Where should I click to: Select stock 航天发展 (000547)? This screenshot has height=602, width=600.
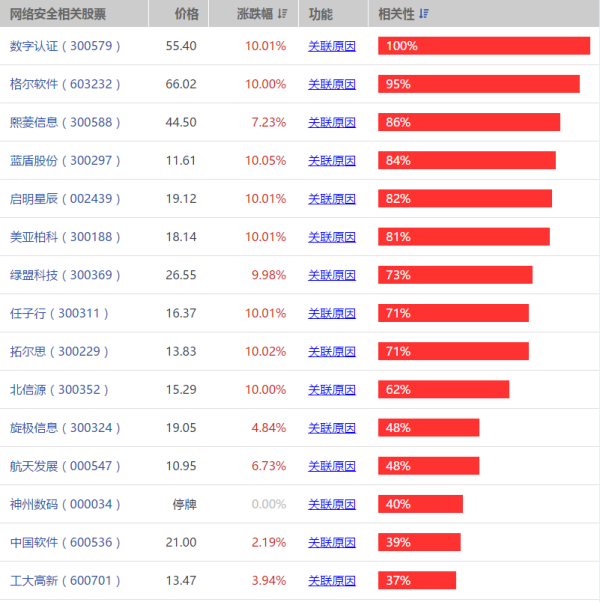point(65,466)
